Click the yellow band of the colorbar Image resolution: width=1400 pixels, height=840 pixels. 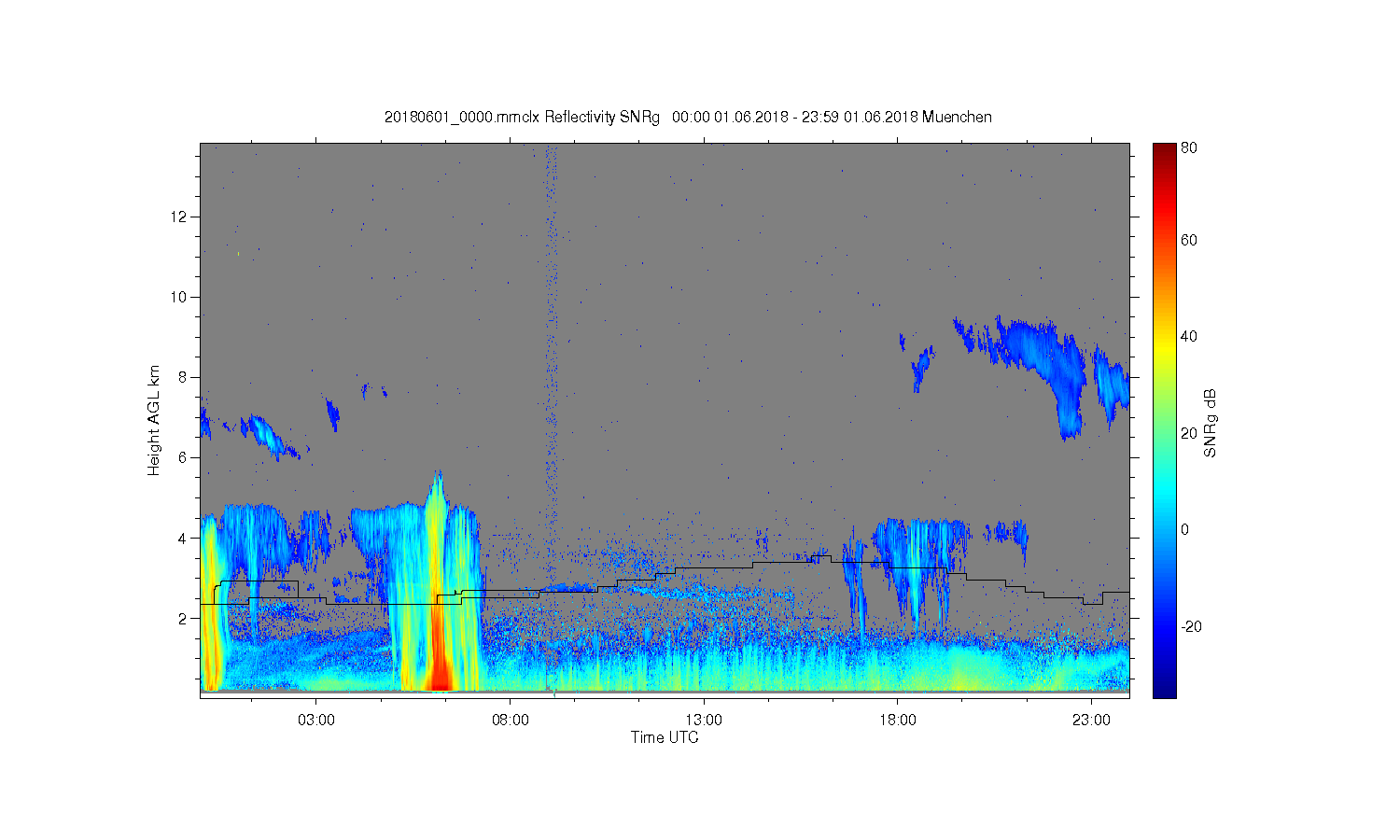tap(1164, 347)
